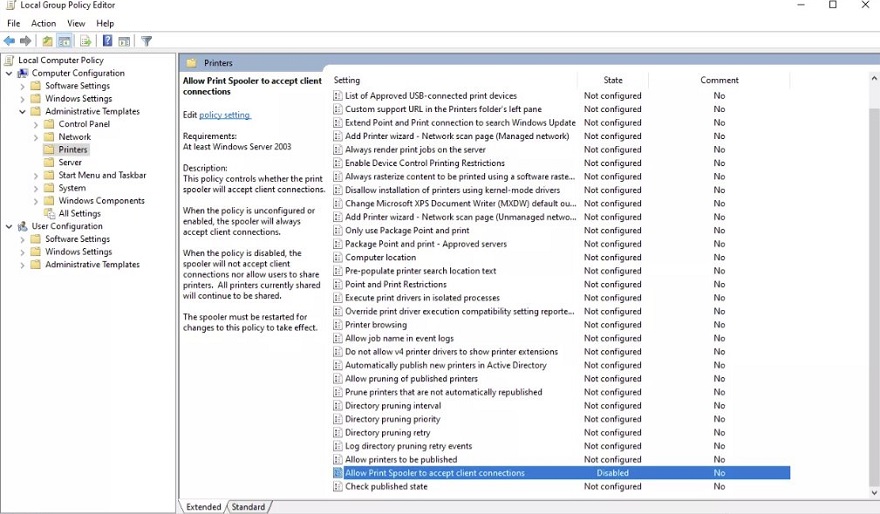Click policy icon beside Directory pruning interval

tap(337, 406)
